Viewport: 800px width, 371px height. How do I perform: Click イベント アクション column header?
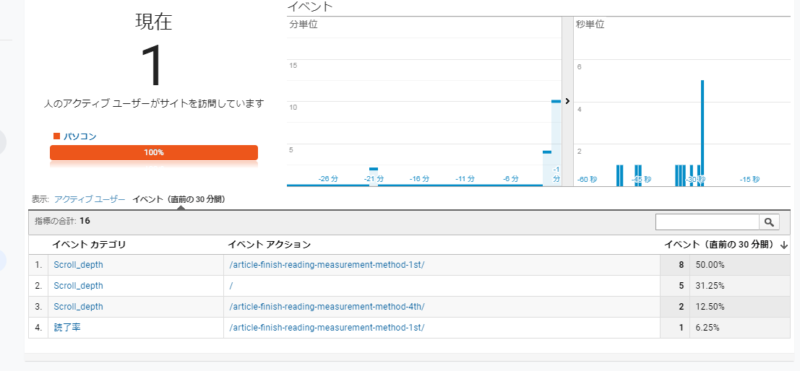click(x=269, y=245)
